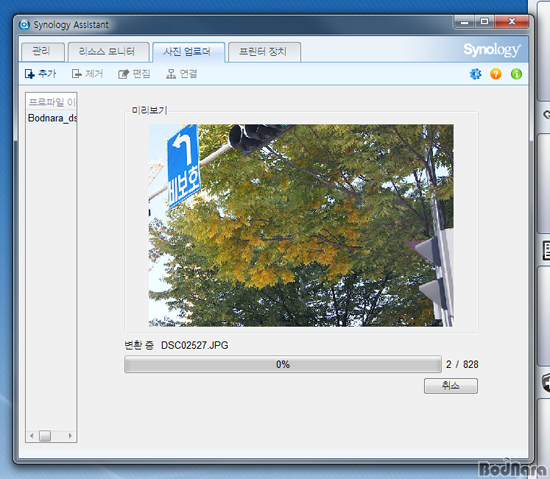Show info via green info icon
This screenshot has height=479, width=550.
point(516,74)
